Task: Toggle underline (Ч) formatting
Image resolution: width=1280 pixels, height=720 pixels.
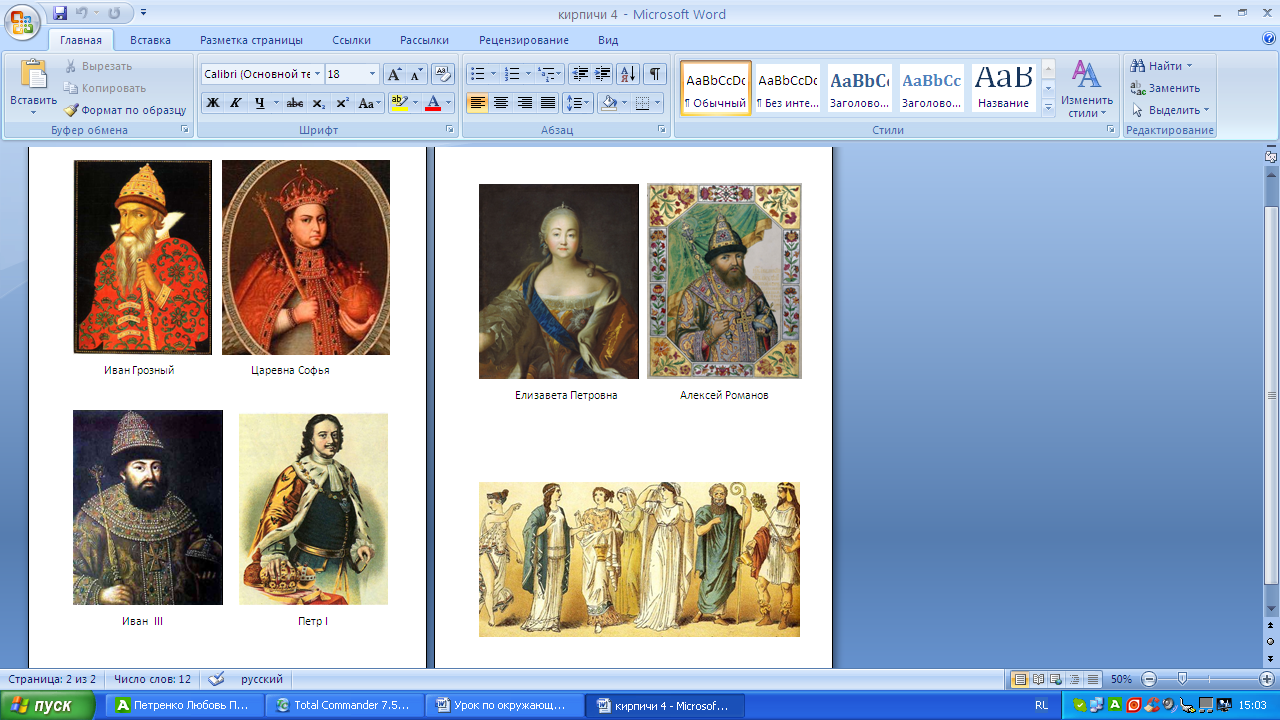Action: pos(260,103)
